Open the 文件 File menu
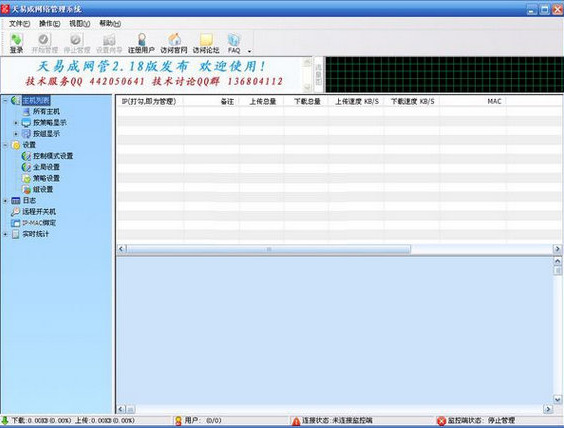The image size is (564, 428). click(x=19, y=24)
